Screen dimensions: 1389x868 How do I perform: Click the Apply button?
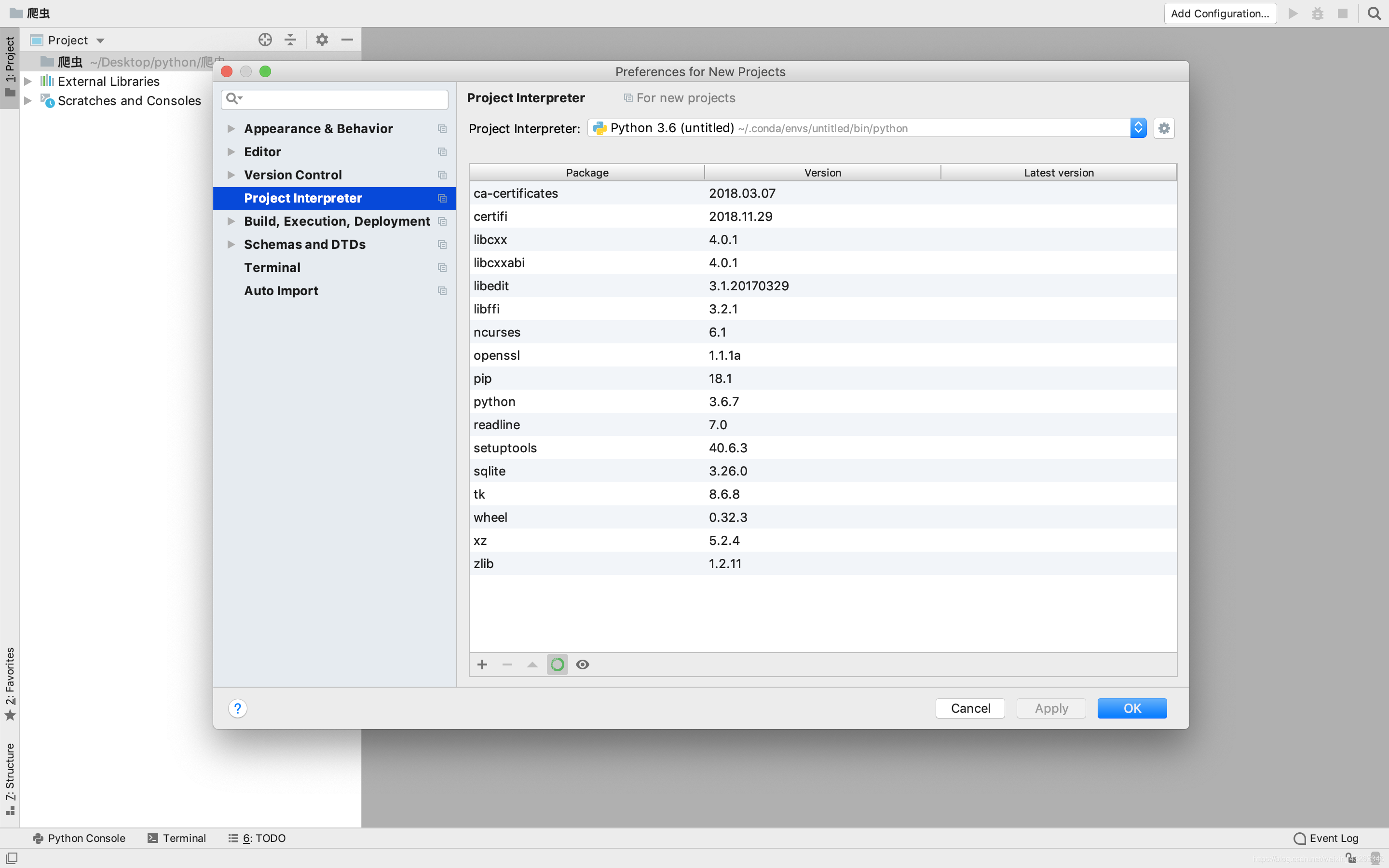click(x=1051, y=708)
